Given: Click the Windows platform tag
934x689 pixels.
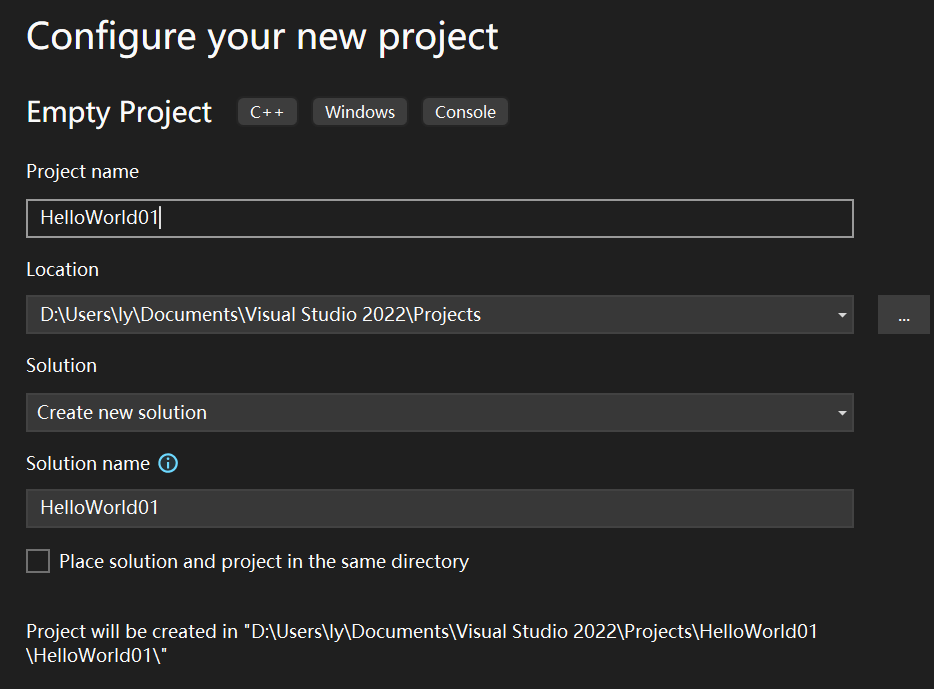Looking at the screenshot, I should (360, 112).
